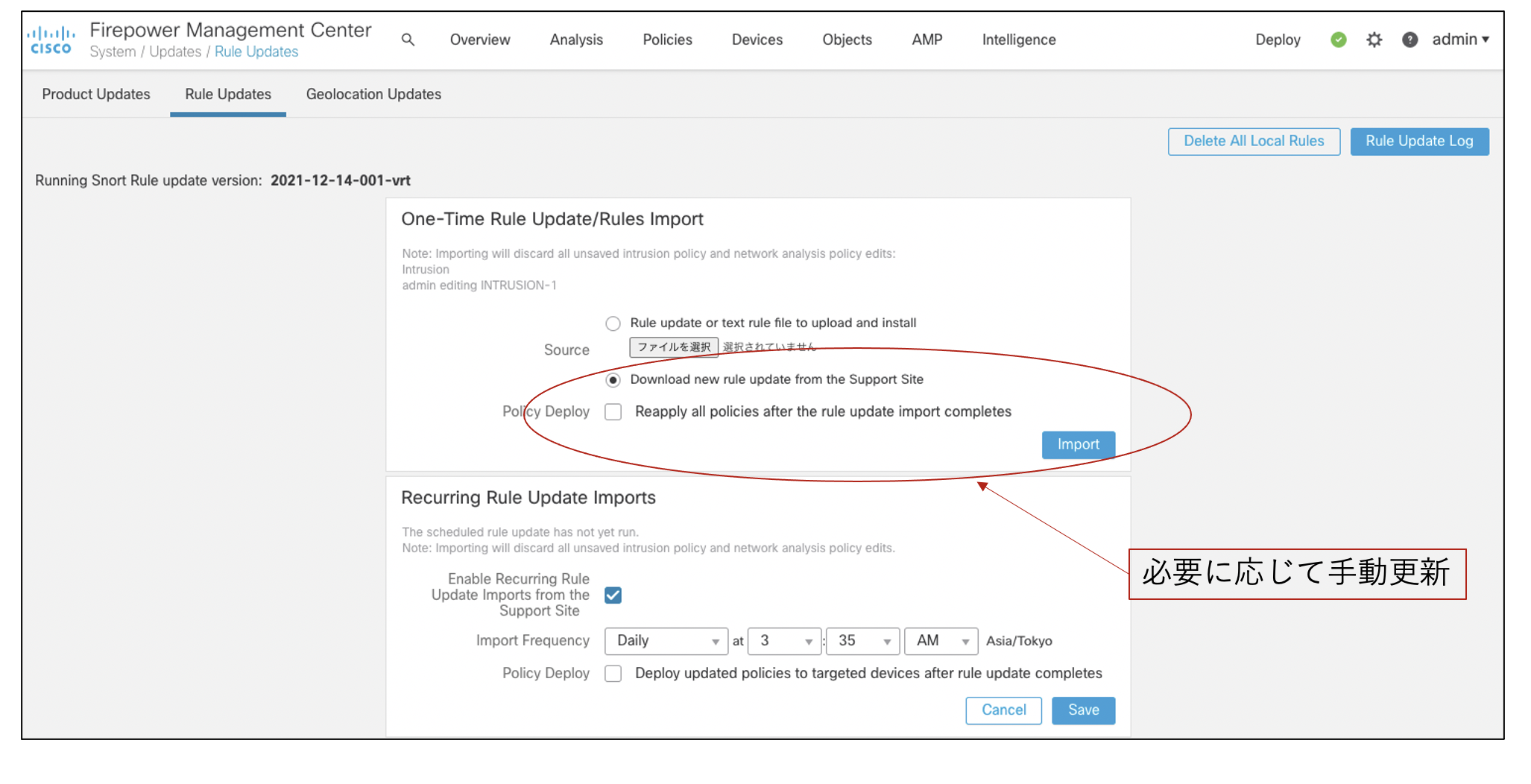Open the hour dropdown showing 3
The width and height of the screenshot is (1531, 784).
[784, 641]
